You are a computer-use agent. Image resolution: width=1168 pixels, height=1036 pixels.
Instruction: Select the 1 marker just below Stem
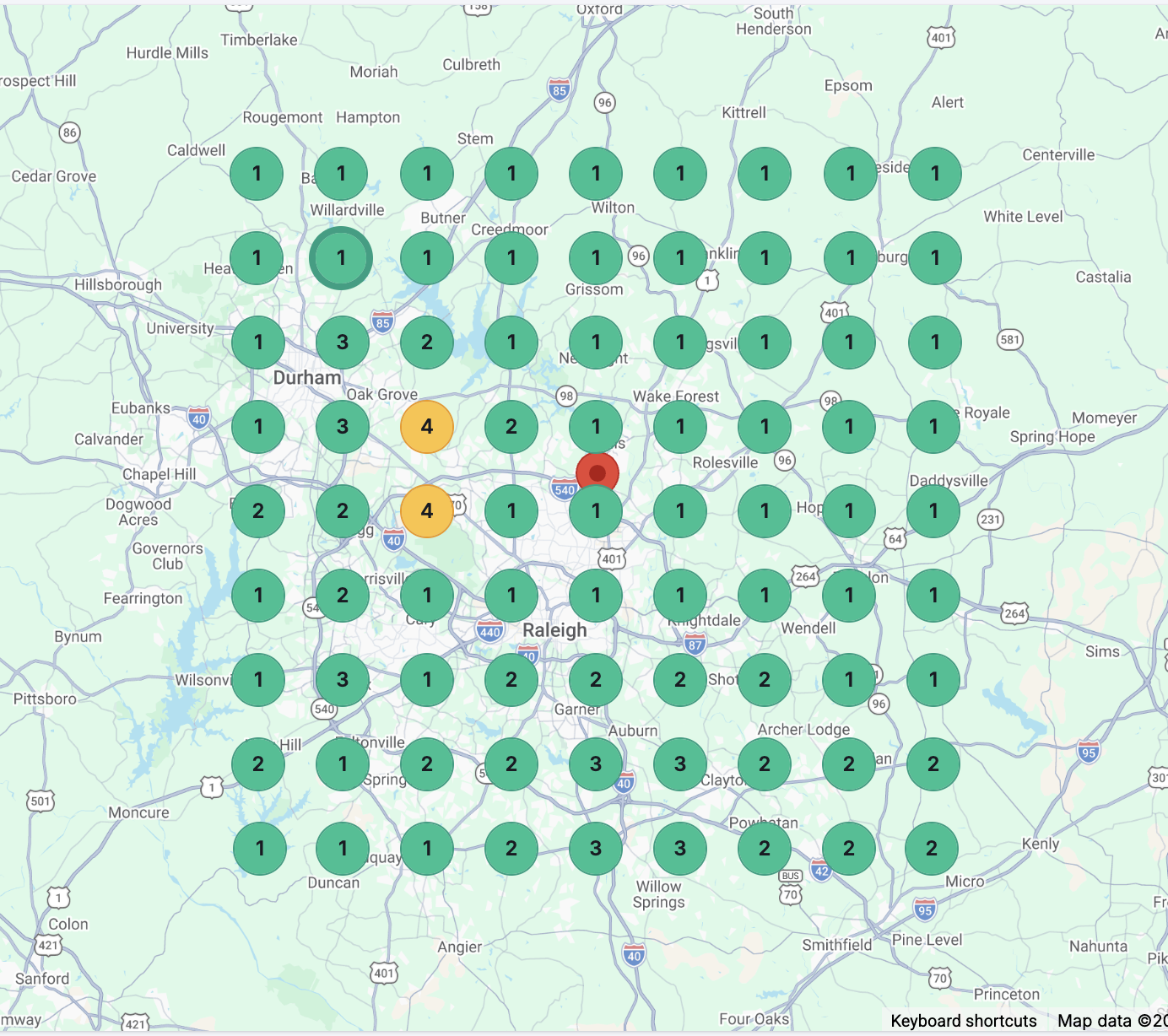coord(511,174)
